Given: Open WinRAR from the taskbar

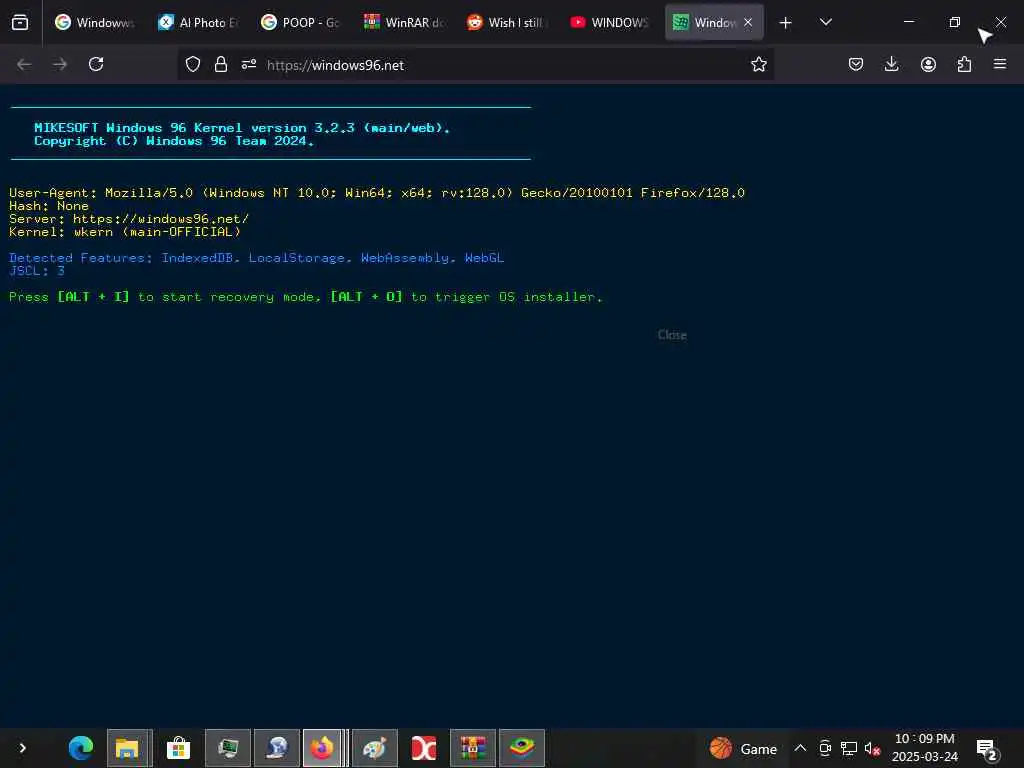Looking at the screenshot, I should [x=473, y=748].
